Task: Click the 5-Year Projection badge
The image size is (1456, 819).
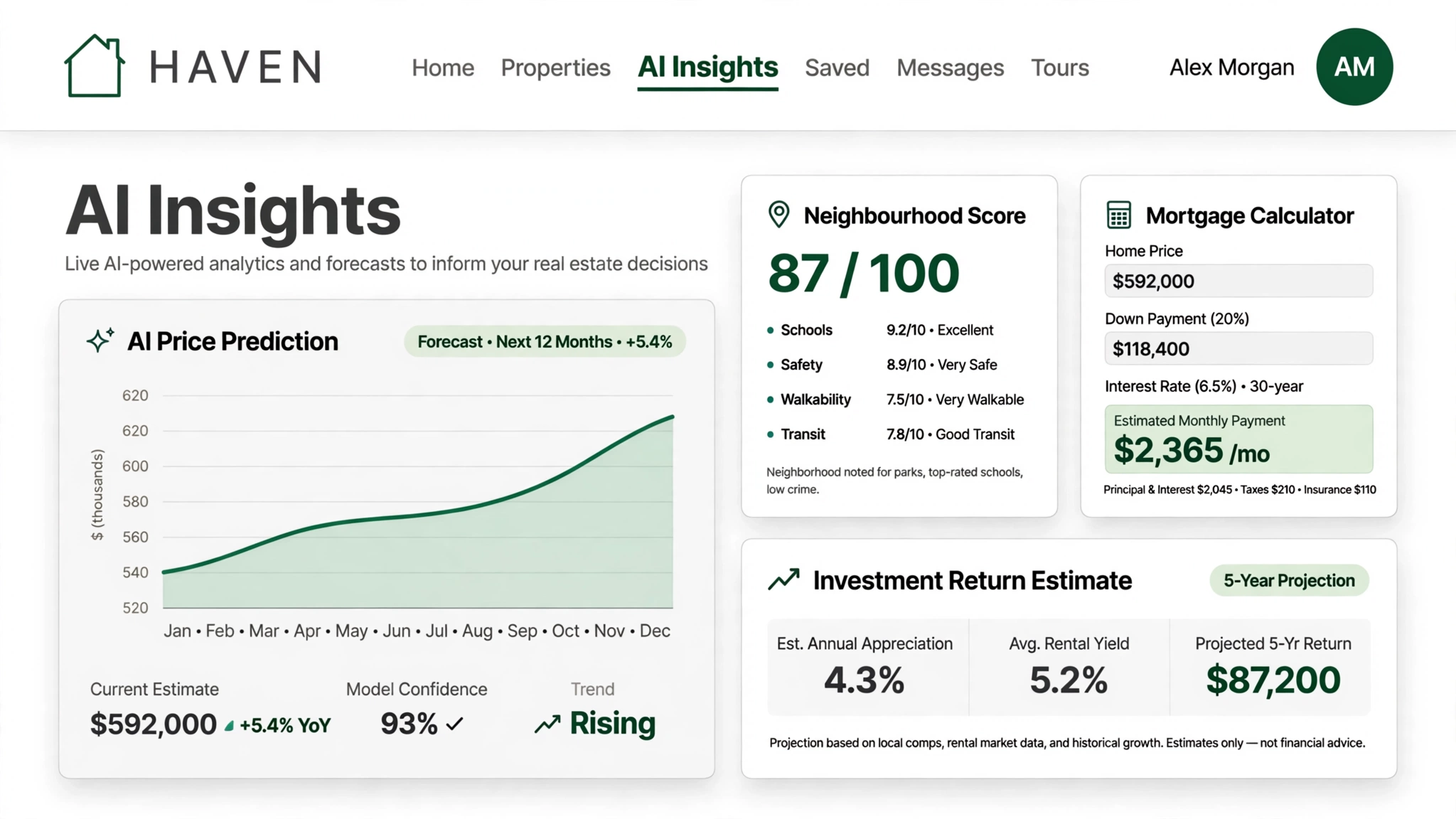Action: [x=1289, y=580]
